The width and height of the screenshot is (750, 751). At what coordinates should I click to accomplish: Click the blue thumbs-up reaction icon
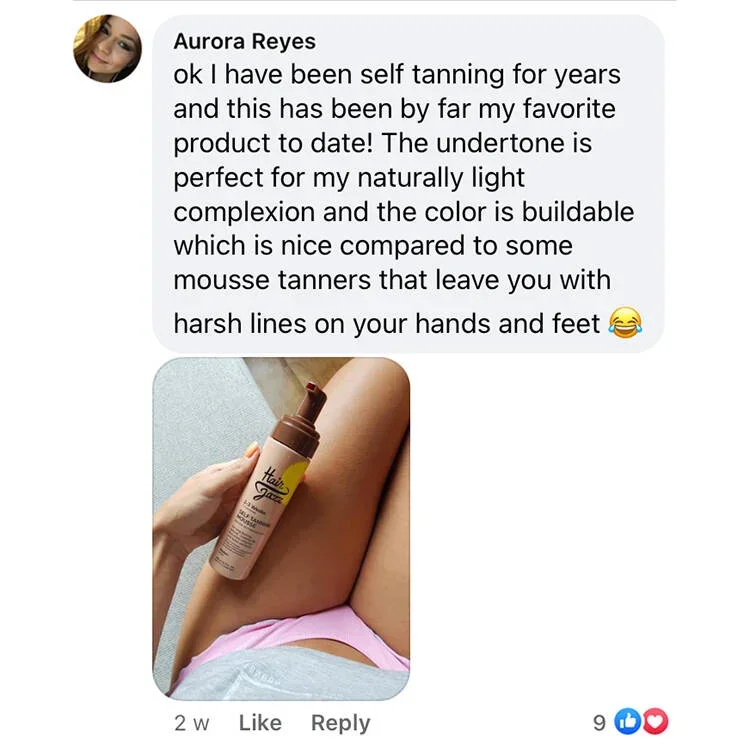(629, 721)
